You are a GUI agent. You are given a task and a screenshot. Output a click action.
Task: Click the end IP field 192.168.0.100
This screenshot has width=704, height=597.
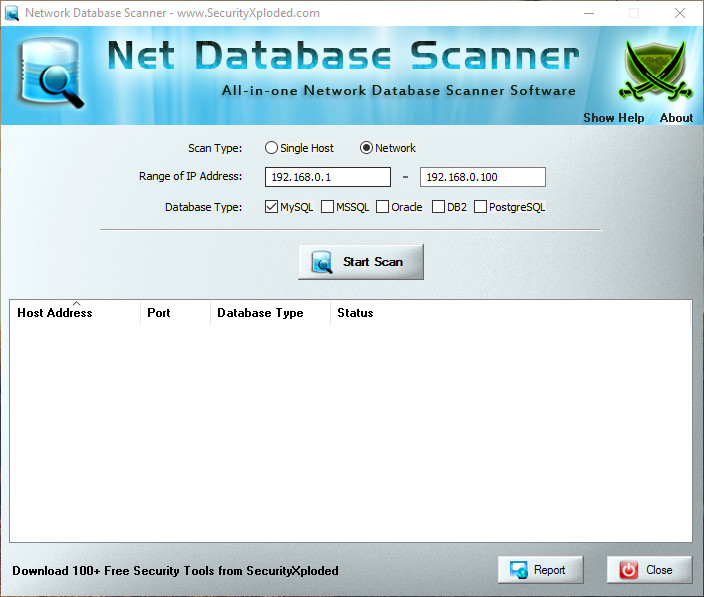pyautogui.click(x=483, y=177)
